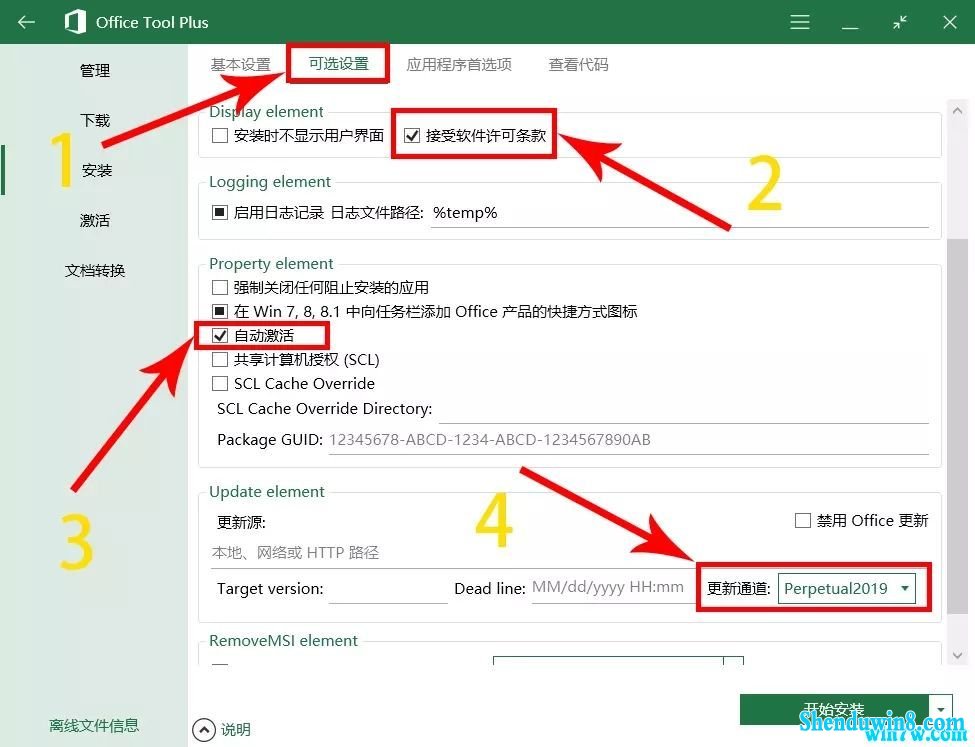The image size is (975, 747).
Task: Click the 开始安装 button
Action: tap(834, 710)
